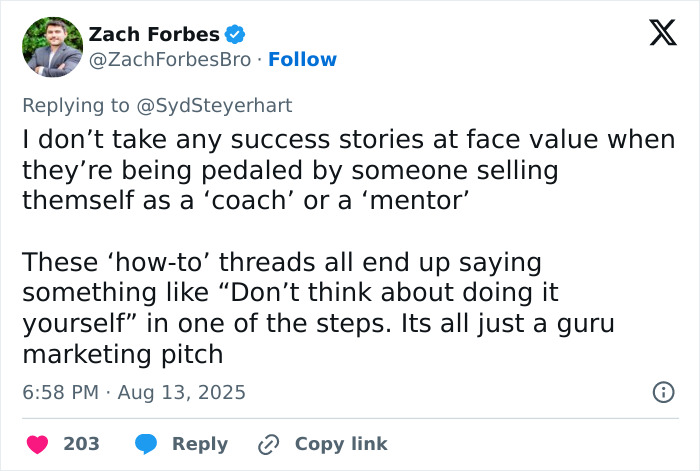This screenshot has width=700, height=471.
Task: Open the circled info icon
Action: click(x=663, y=392)
